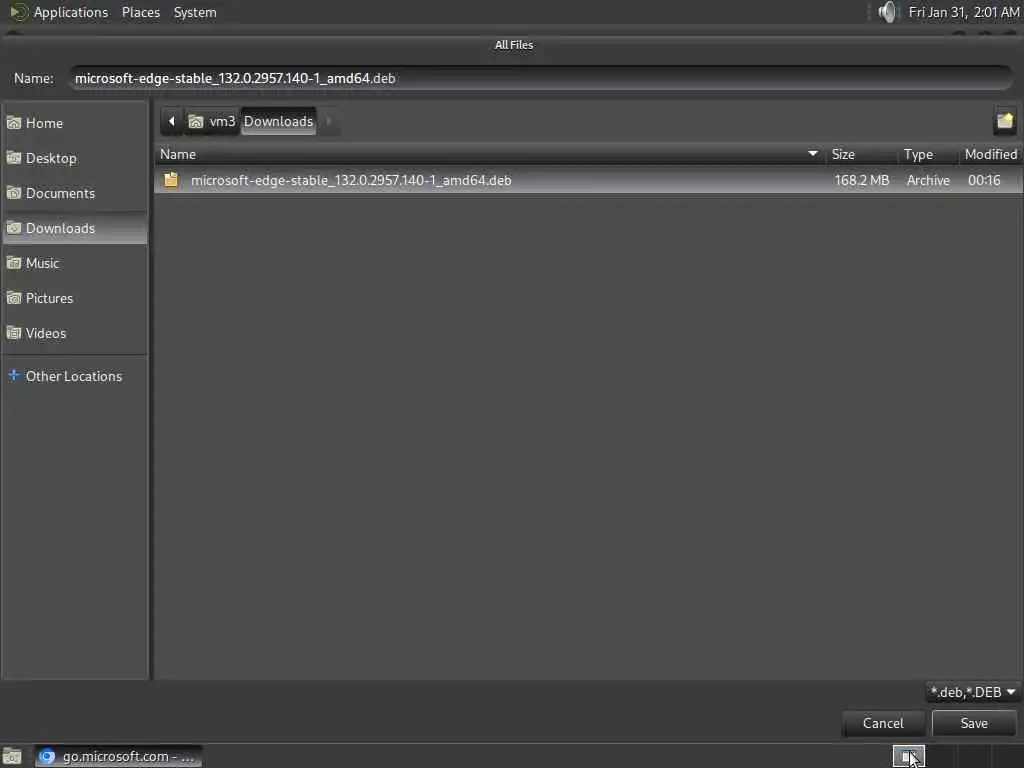Click the path bar right arrow
Screen dimensions: 1024x768
[x=329, y=121]
